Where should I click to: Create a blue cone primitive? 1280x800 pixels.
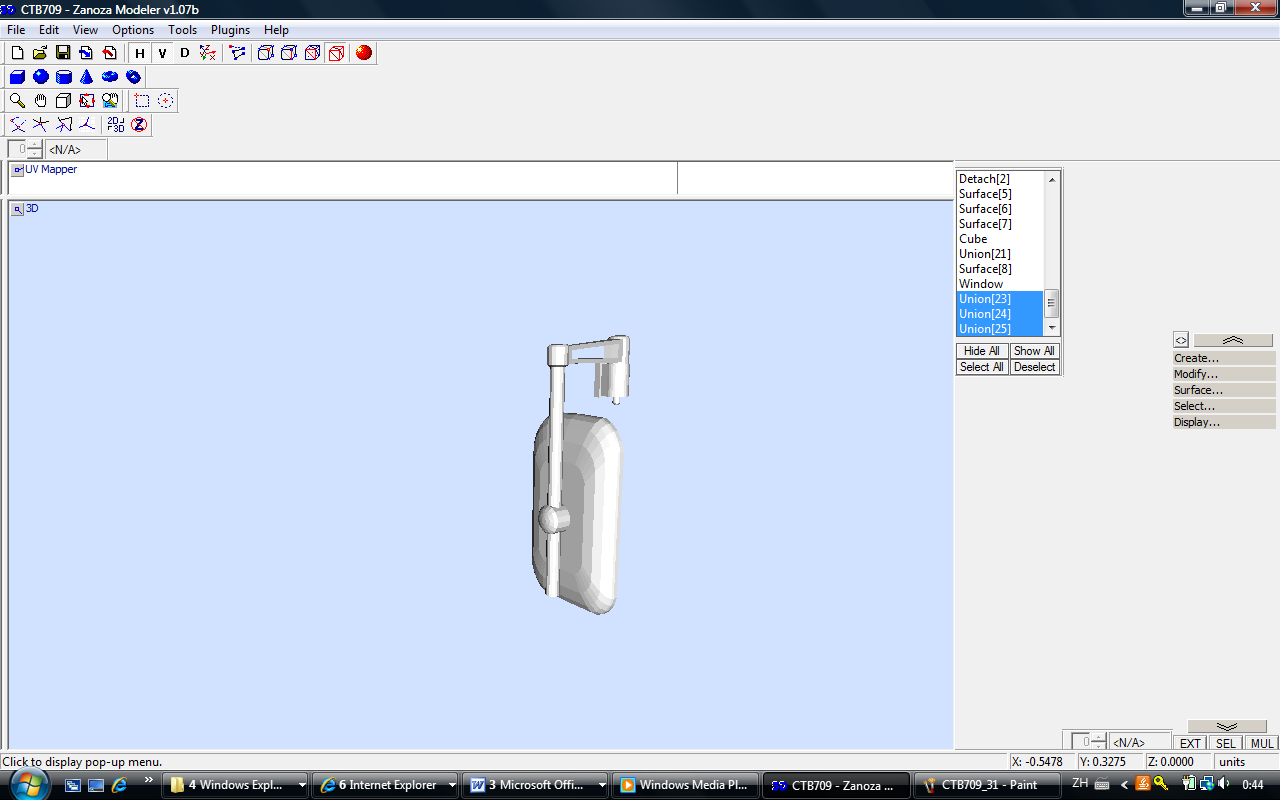pos(86,77)
